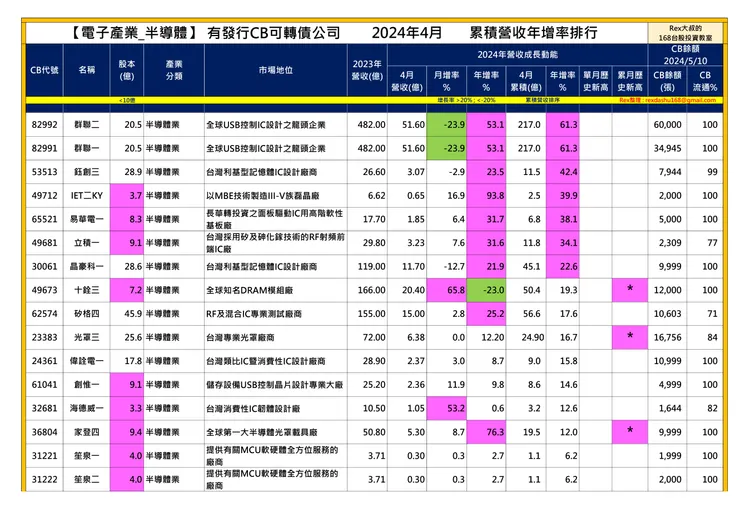Select the CB流通% column header

(x=705, y=81)
